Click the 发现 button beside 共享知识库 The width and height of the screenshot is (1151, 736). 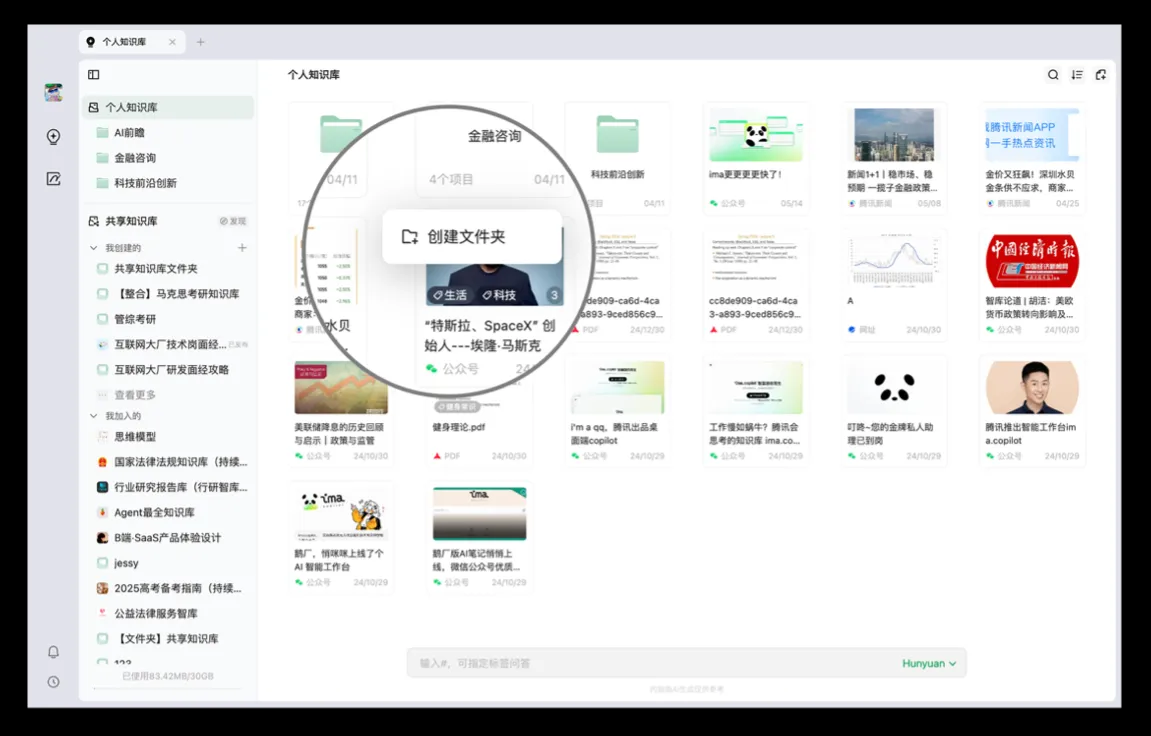click(x=233, y=221)
